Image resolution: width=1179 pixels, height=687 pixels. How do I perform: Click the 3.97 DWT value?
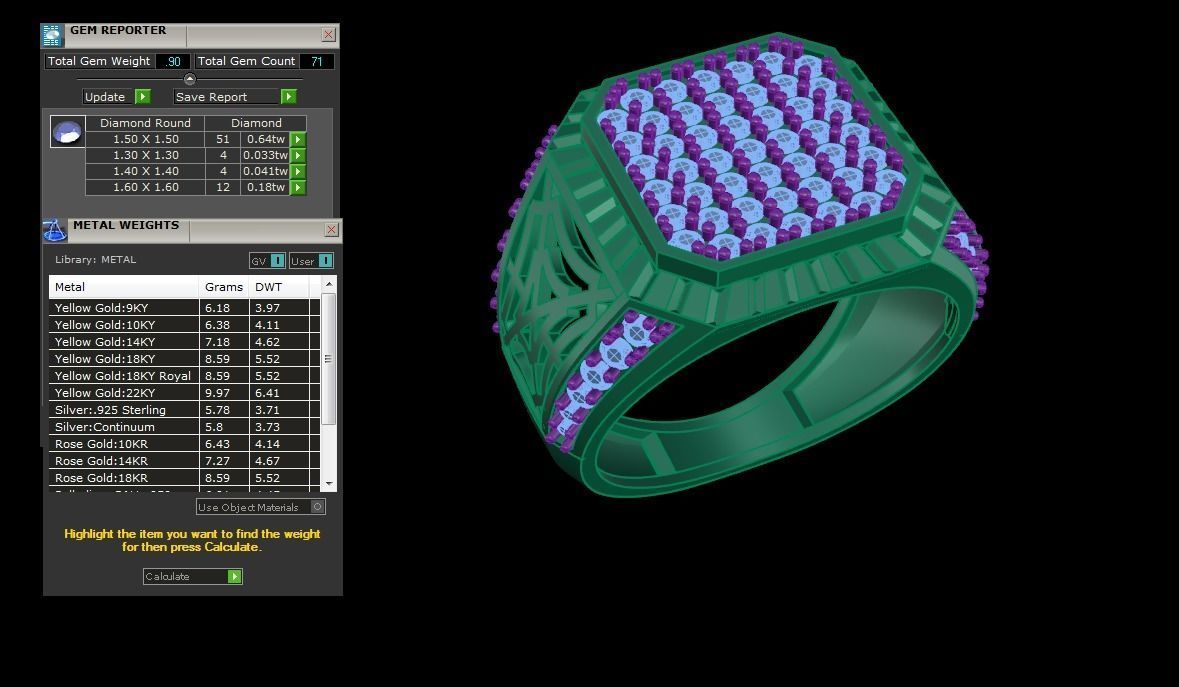pyautogui.click(x=267, y=307)
